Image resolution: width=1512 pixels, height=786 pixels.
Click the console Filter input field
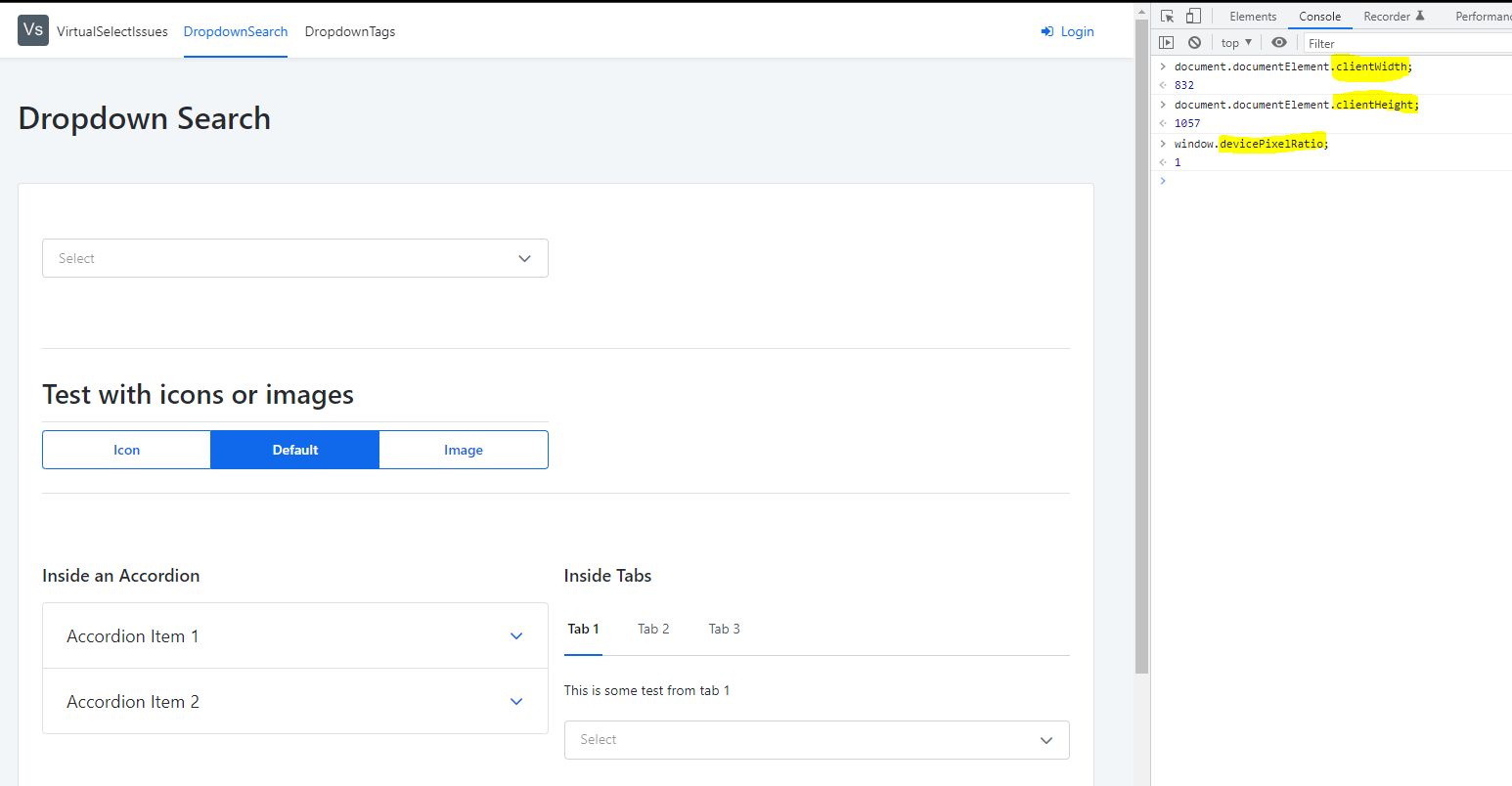pyautogui.click(x=1389, y=42)
